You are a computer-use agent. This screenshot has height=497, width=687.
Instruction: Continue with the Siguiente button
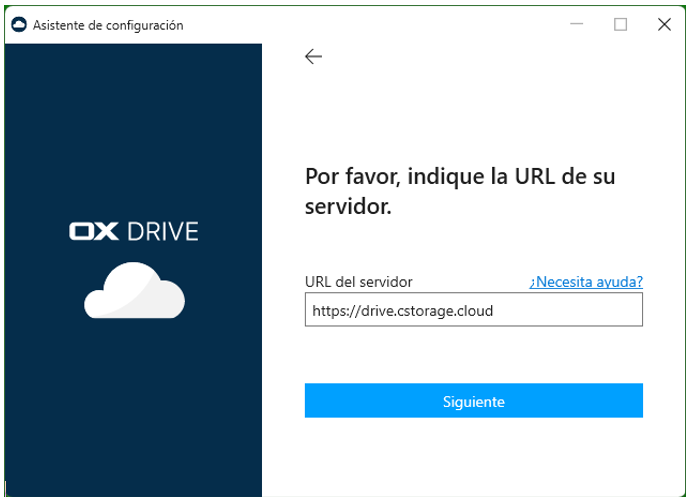pos(474,401)
